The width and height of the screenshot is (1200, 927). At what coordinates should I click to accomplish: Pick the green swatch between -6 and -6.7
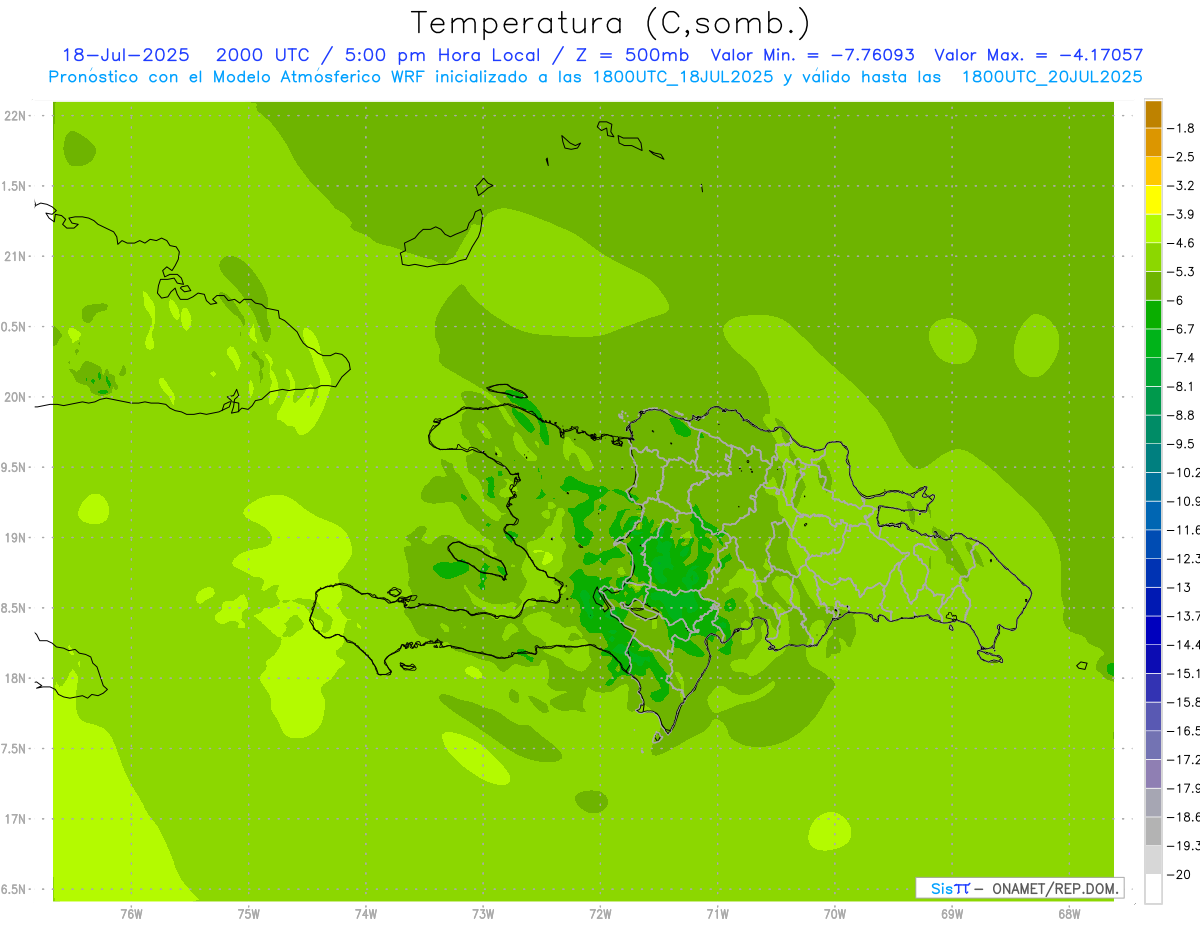click(1153, 315)
